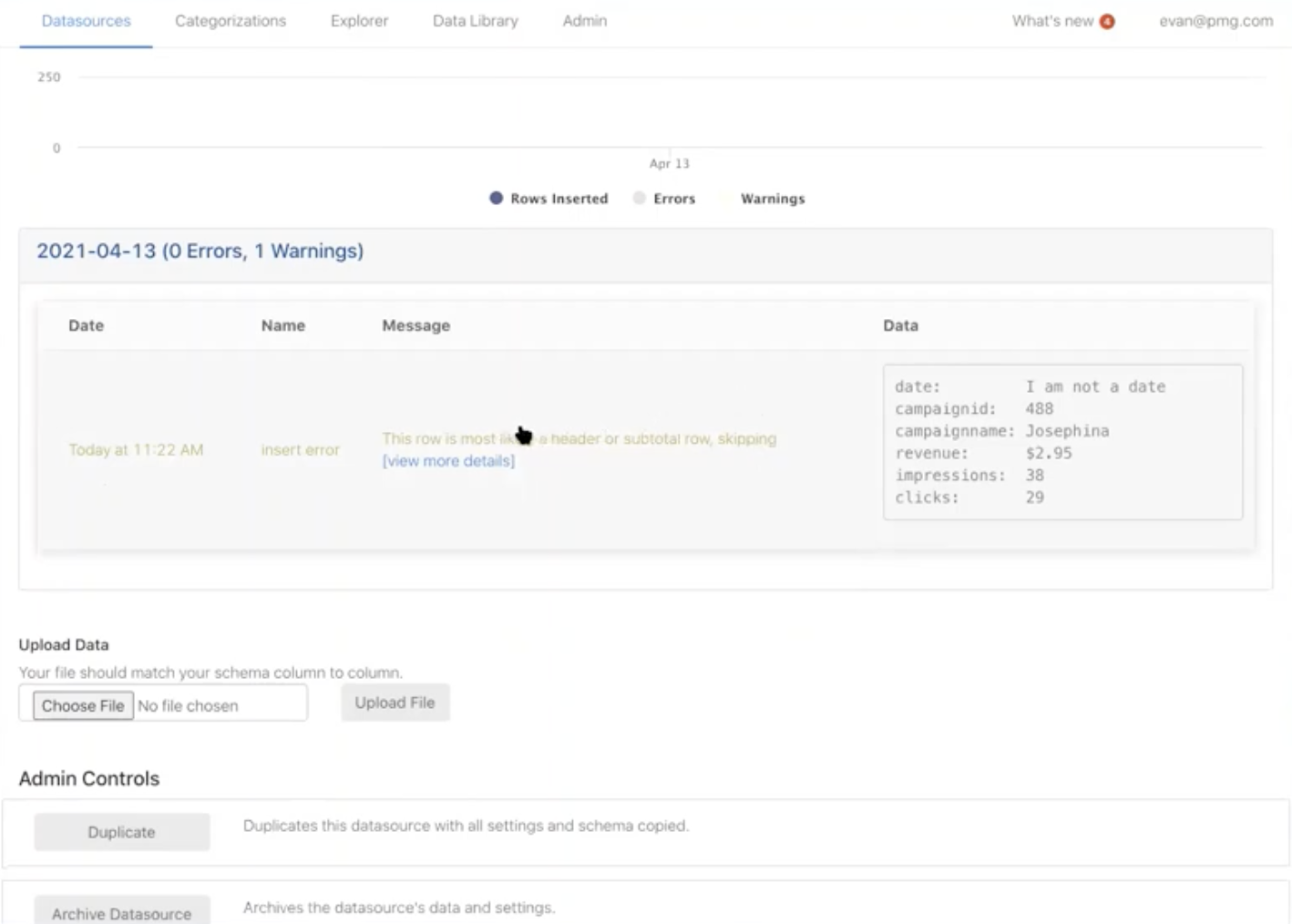The width and height of the screenshot is (1292, 924).
Task: Click the red What's new notification badge
Action: click(1107, 22)
